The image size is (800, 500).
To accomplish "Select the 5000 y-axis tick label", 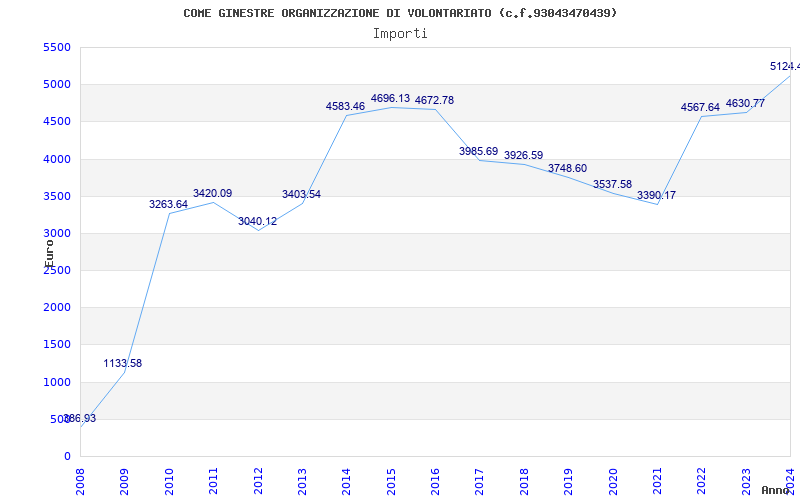I will coord(57,85).
